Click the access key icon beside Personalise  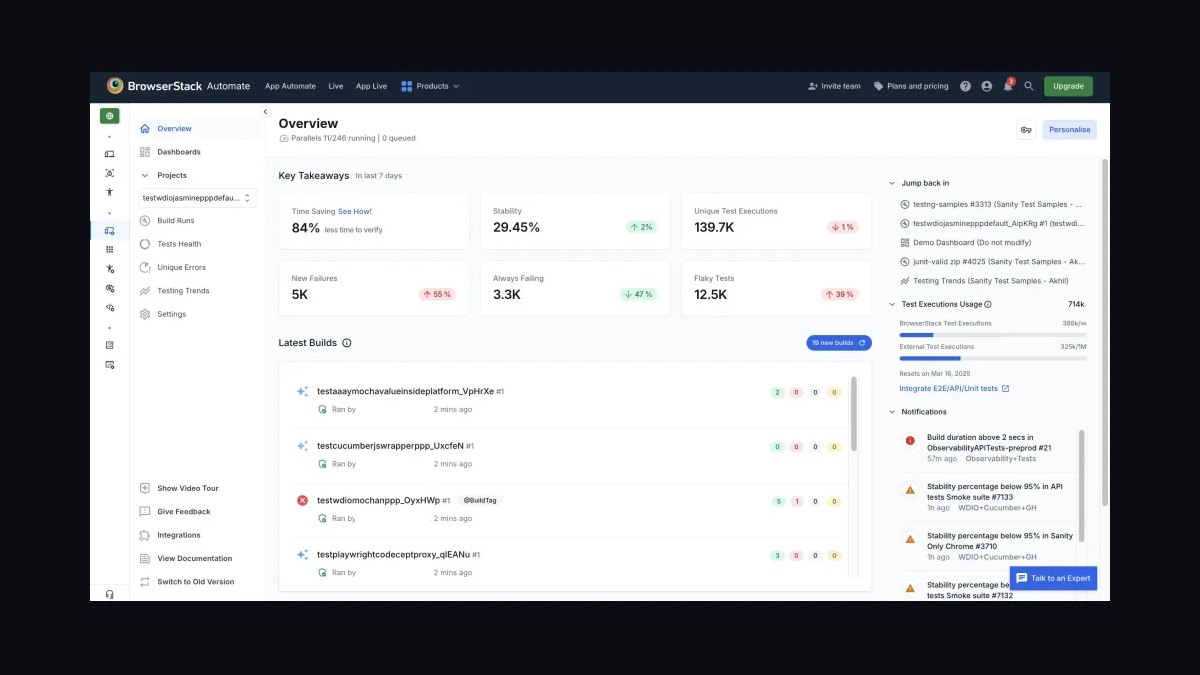click(x=1026, y=130)
